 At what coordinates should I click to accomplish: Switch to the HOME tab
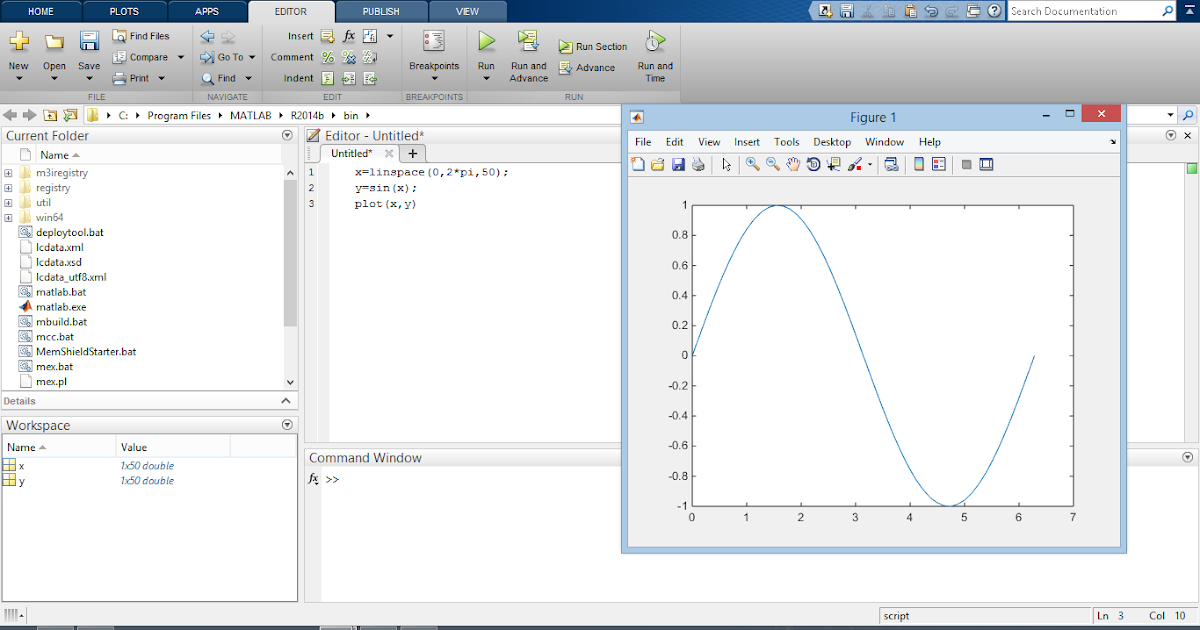click(x=41, y=11)
